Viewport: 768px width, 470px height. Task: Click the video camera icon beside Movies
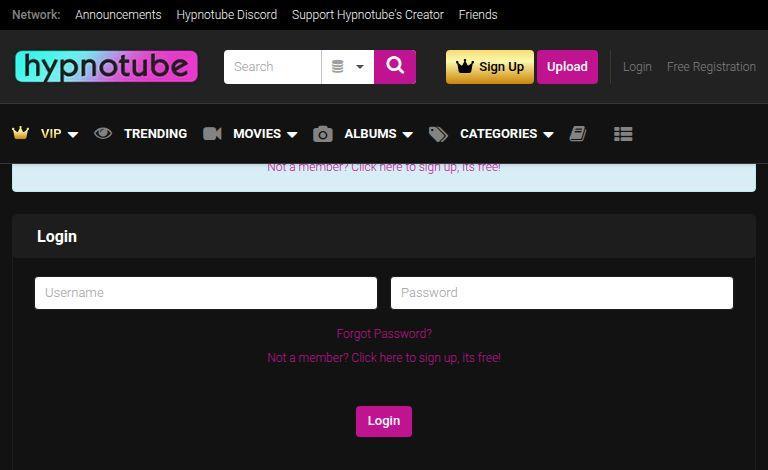212,133
